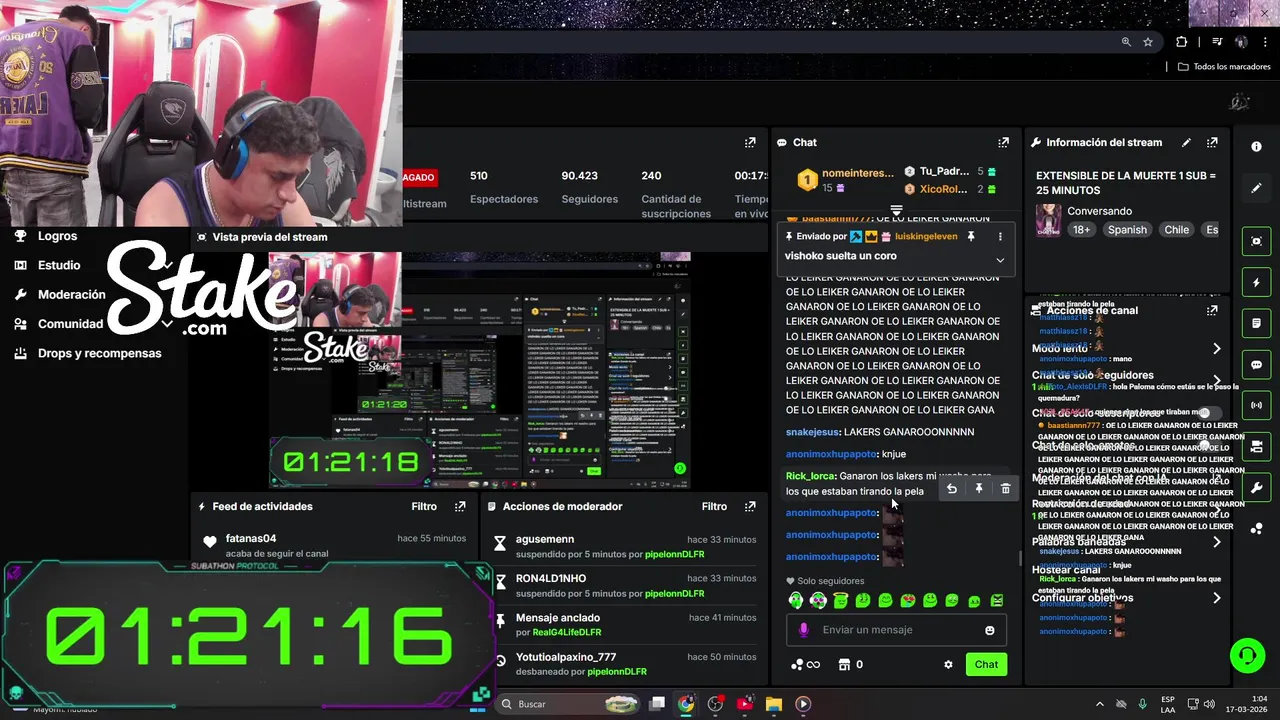The width and height of the screenshot is (1280, 720).
Task: Open File Explorer in taskbar
Action: [773, 704]
